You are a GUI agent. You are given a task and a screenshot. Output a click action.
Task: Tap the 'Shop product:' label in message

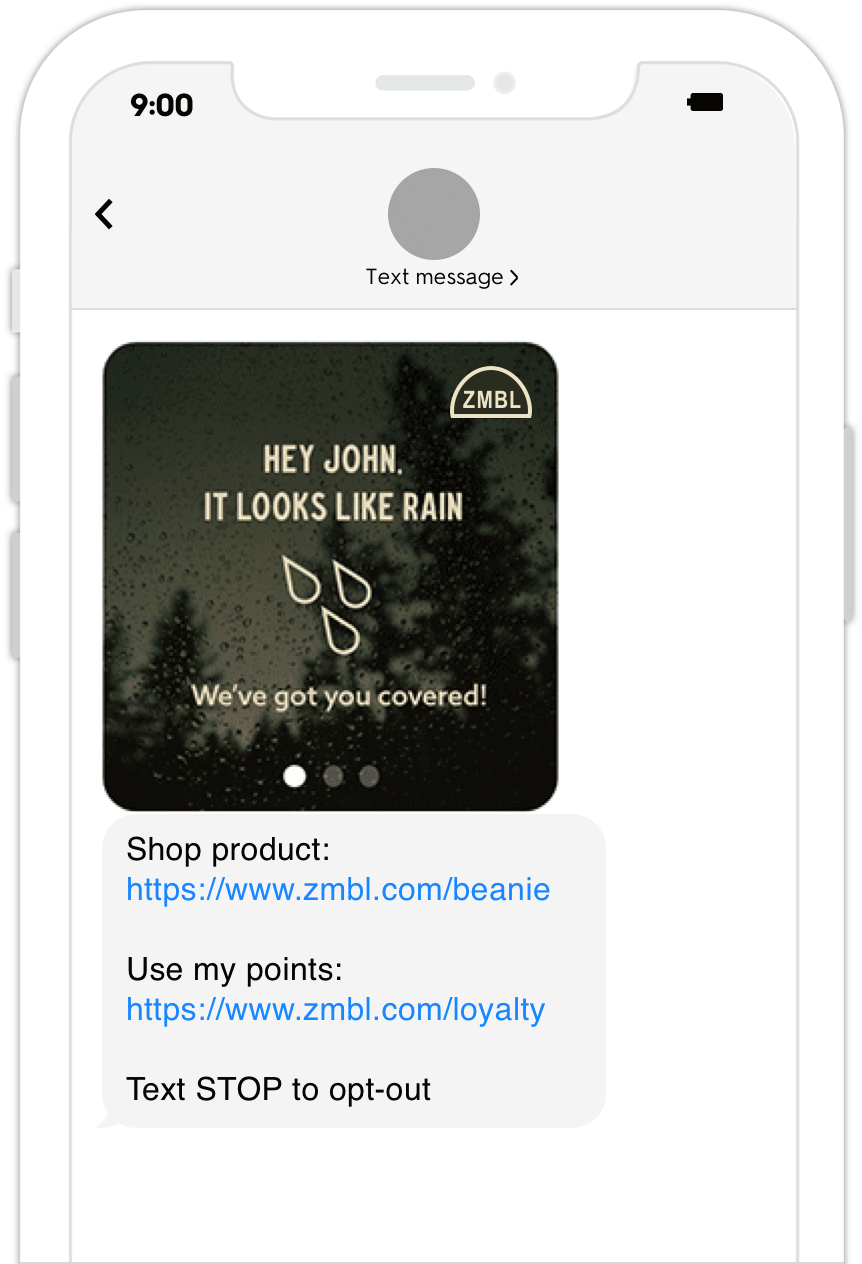(228, 850)
